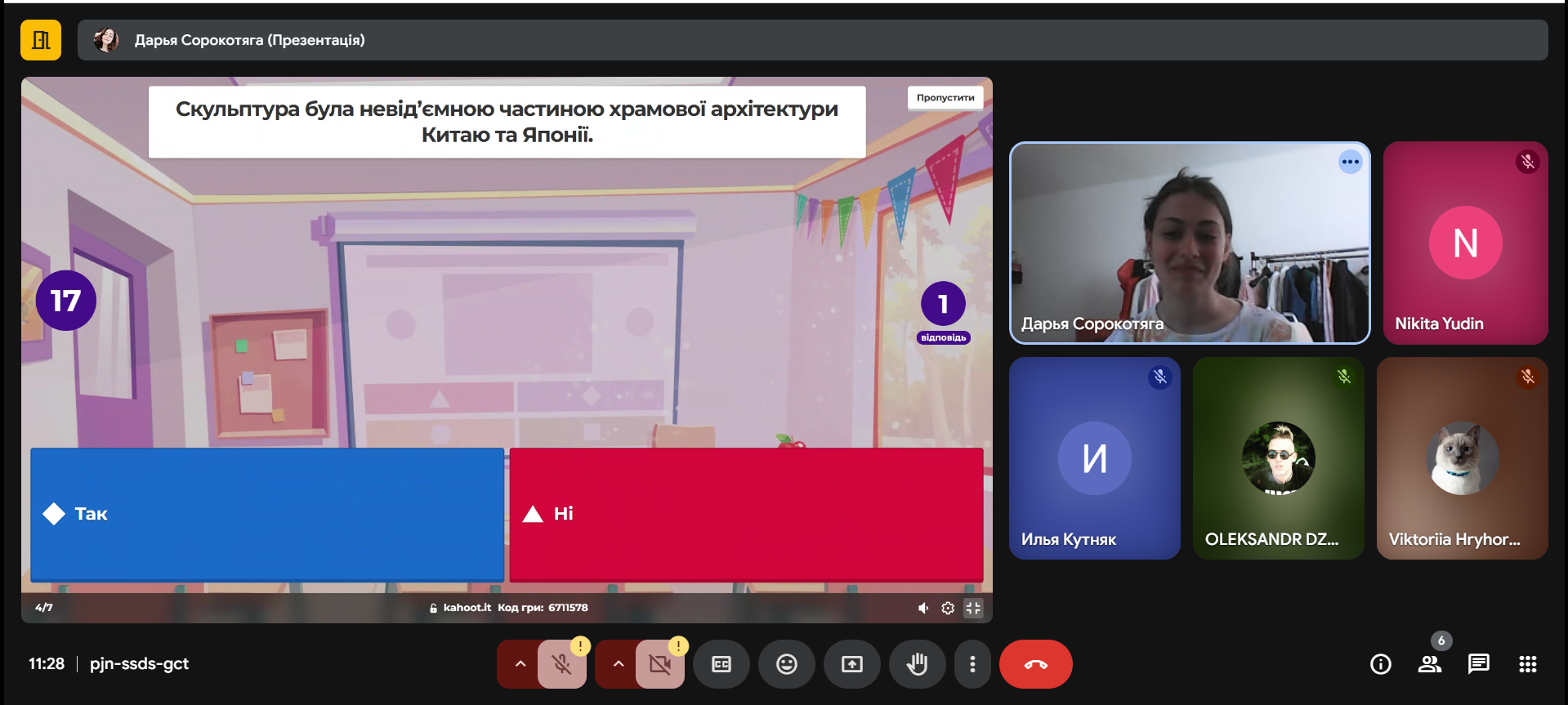
Task: Turn on captions
Action: point(721,664)
